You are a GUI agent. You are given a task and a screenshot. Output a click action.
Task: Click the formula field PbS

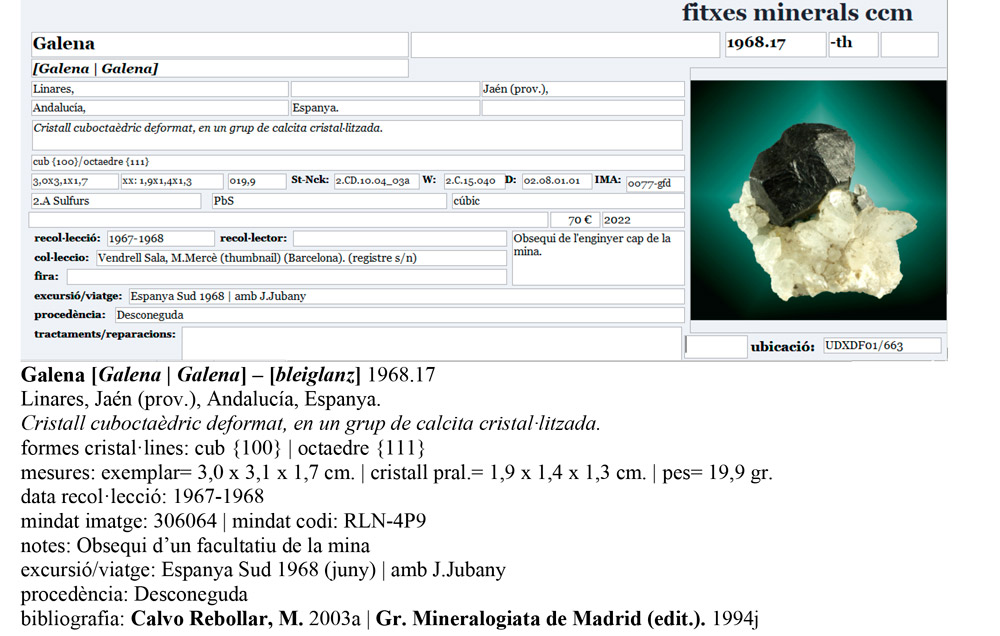tap(329, 201)
